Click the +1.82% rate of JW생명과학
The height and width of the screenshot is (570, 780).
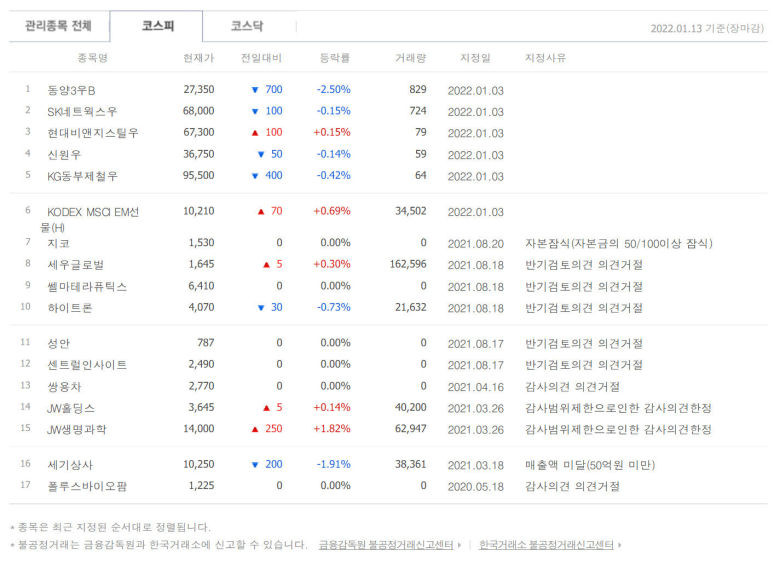tap(332, 429)
